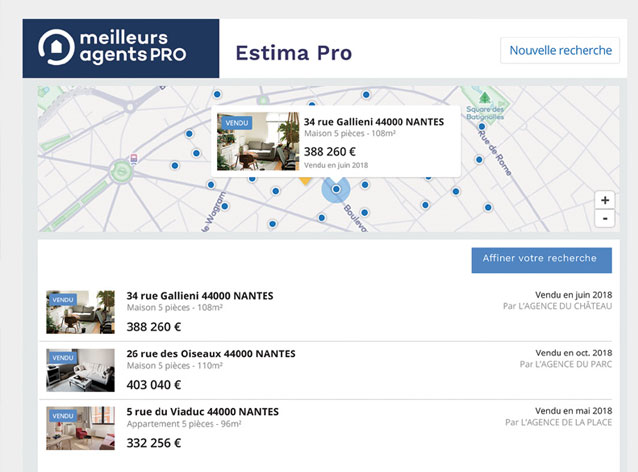Screen dimensions: 638x472
Task: Zoom in the map with plus button
Action: point(605,200)
